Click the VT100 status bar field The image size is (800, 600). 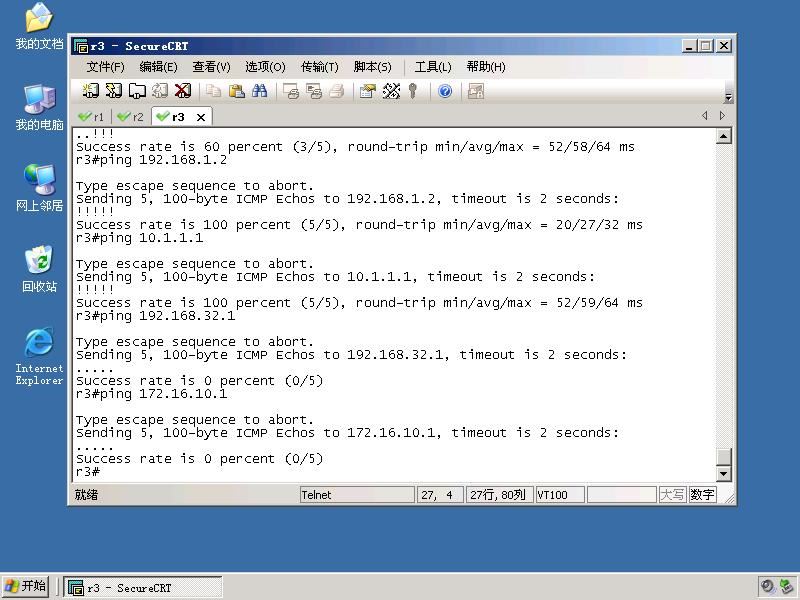[x=560, y=495]
